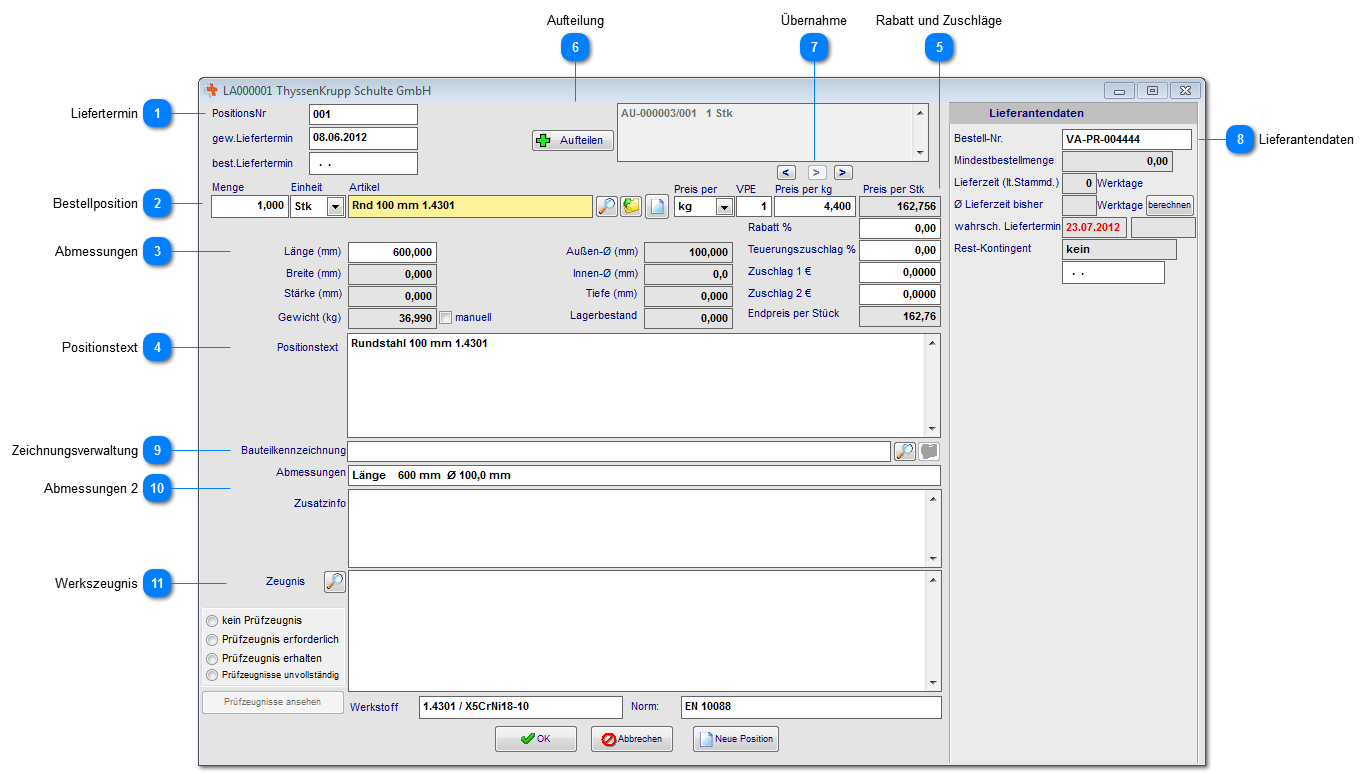Click the empty best.Liefertermin date field
Screen dimensions: 1370x774
click(363, 163)
